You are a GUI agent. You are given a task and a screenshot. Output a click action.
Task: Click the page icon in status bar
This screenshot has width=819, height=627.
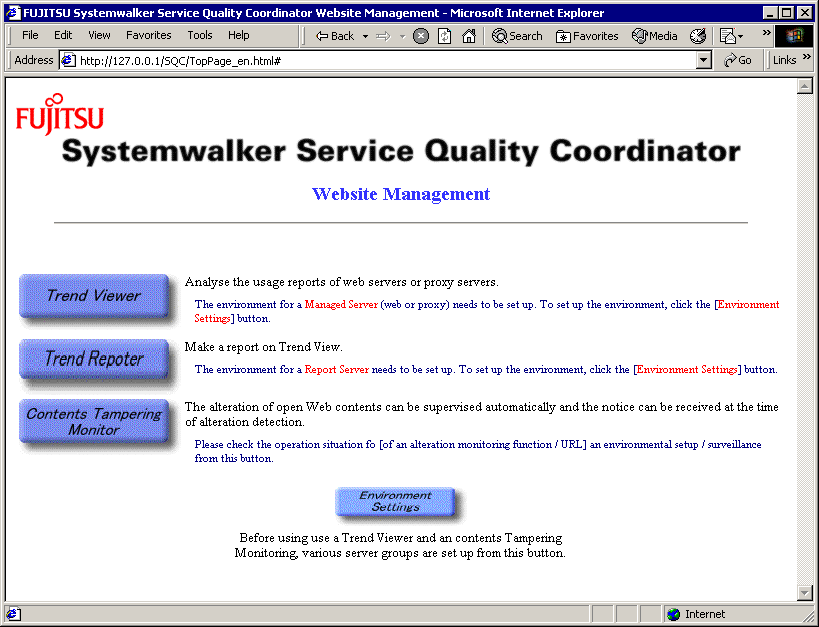13,614
